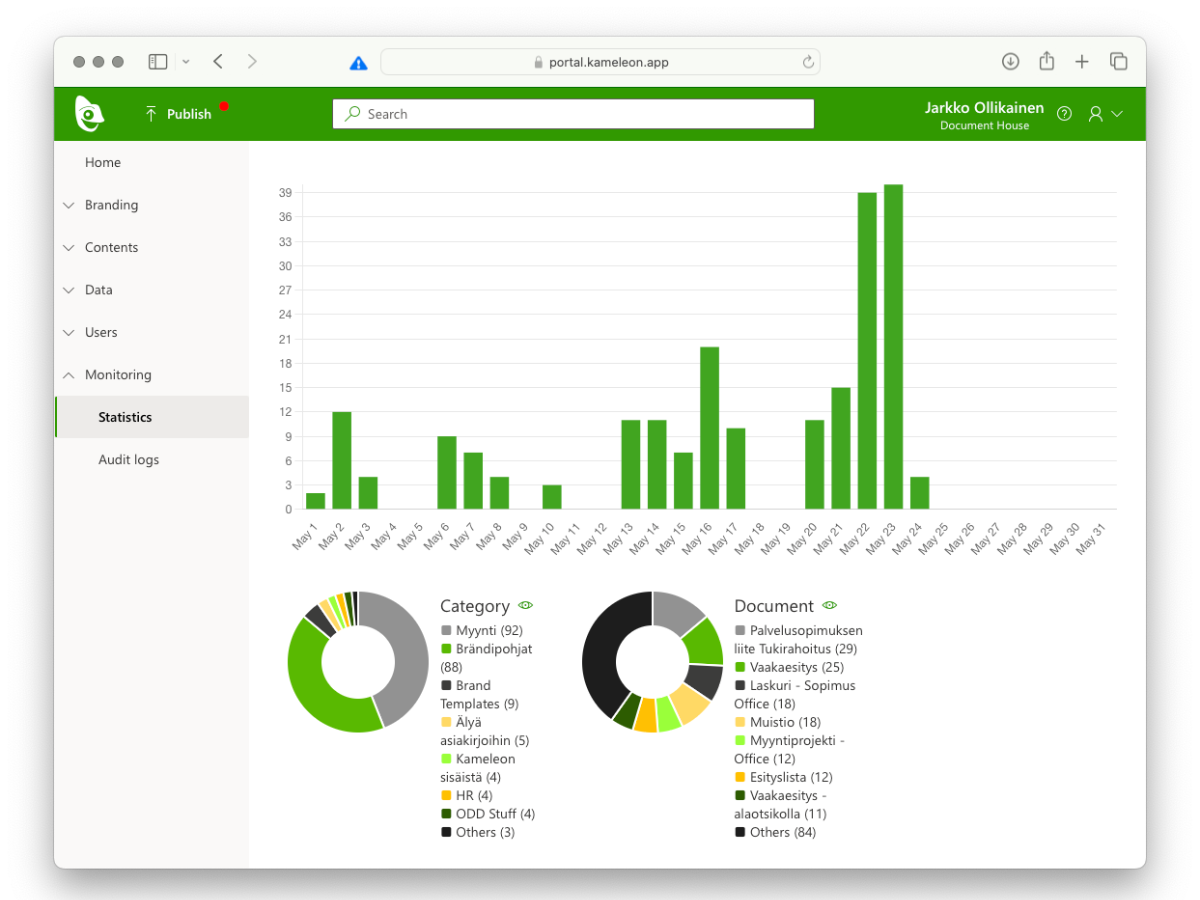Viewport: 1200px width, 900px height.
Task: Expand the Contents sidebar section
Action: click(111, 247)
